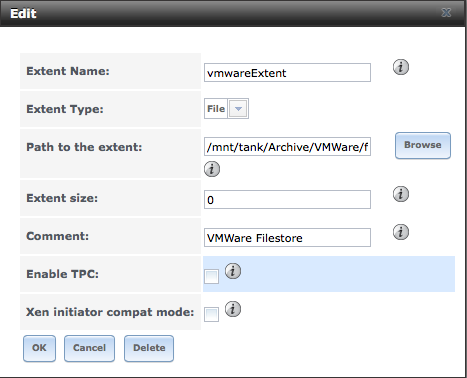Edit the Comment field VMWare Filestore
This screenshot has height=378, width=467.
[287, 238]
